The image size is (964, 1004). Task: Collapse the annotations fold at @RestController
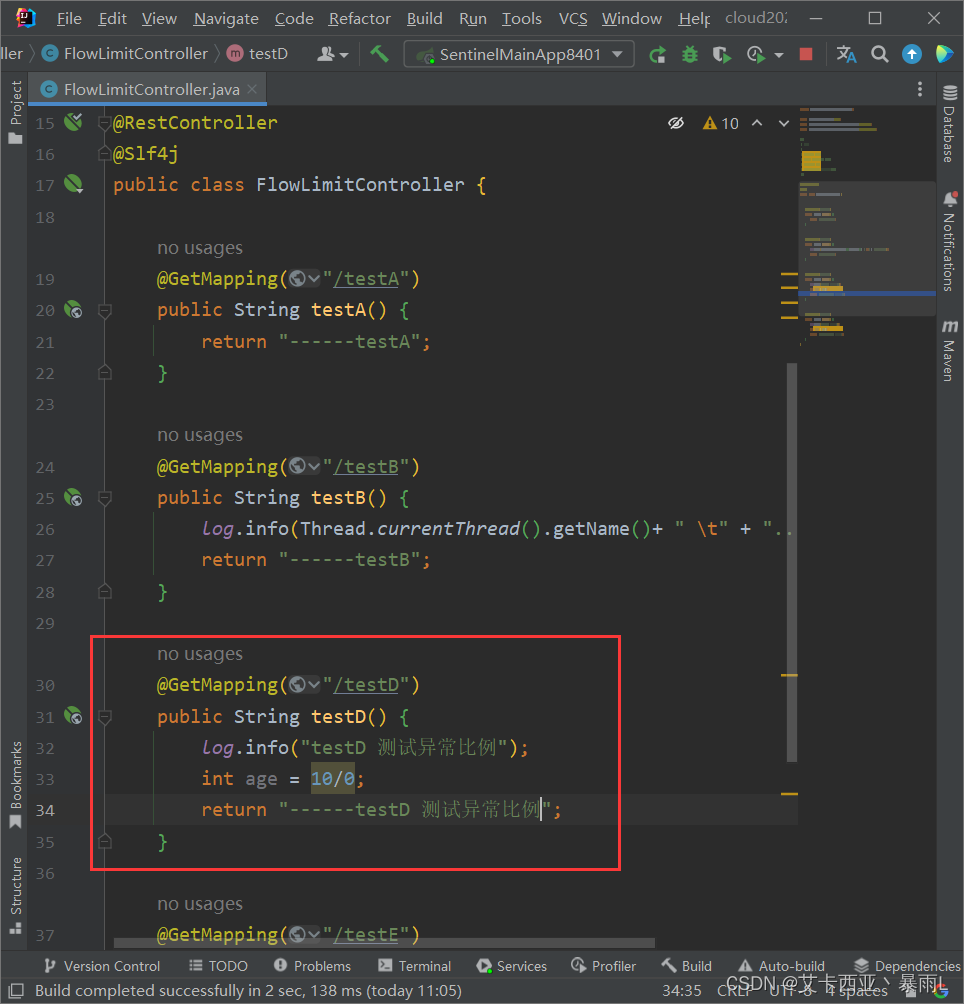(x=105, y=123)
